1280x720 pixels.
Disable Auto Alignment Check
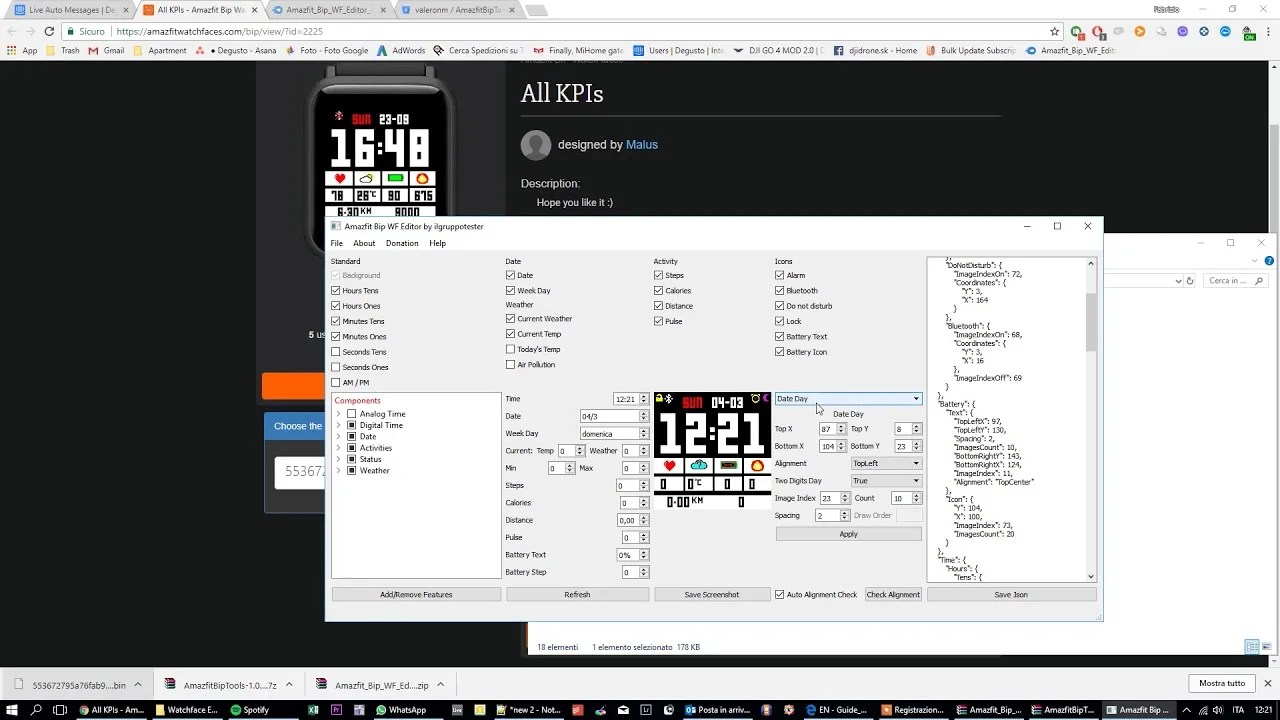780,594
